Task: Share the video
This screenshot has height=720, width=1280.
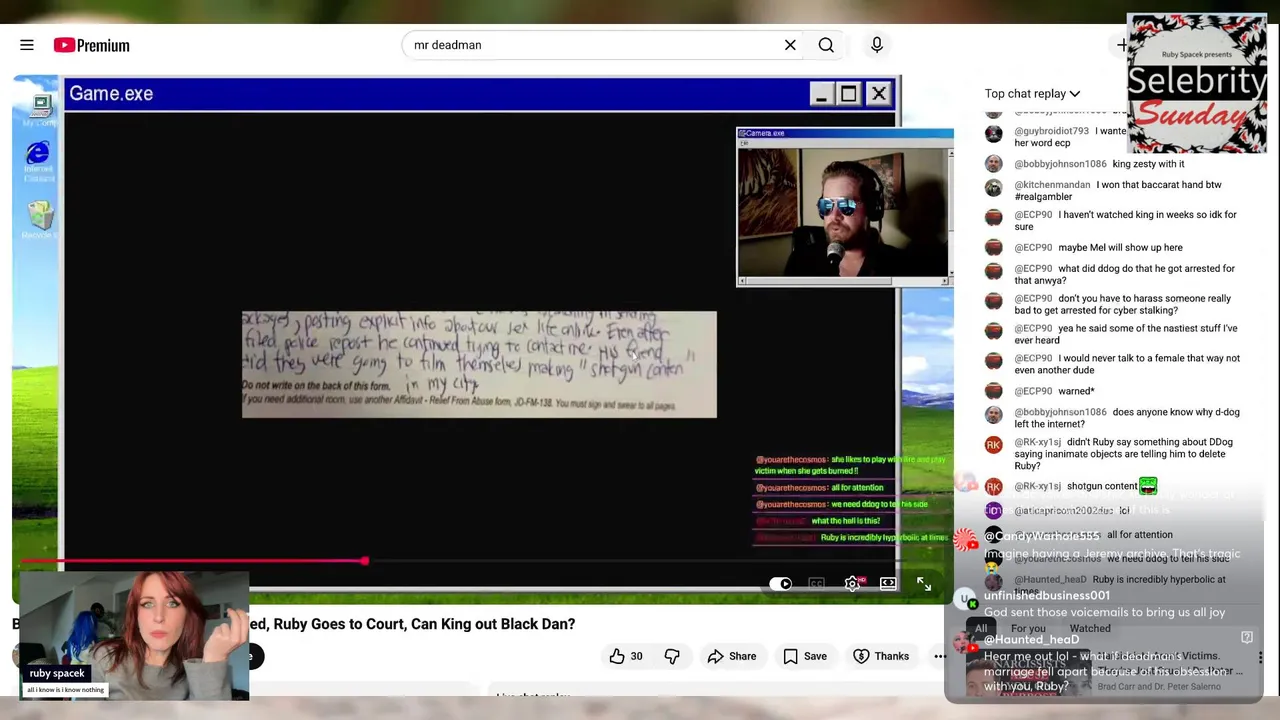Action: coord(732,656)
